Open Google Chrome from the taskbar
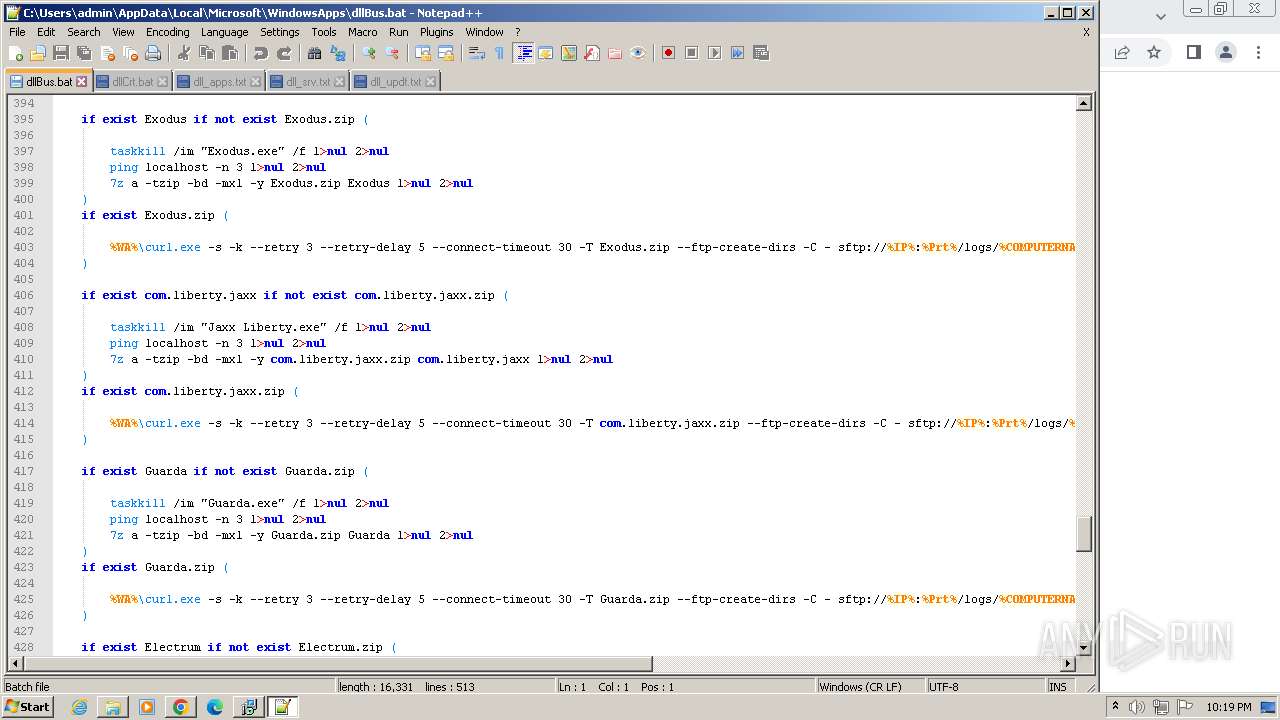 tap(180, 707)
